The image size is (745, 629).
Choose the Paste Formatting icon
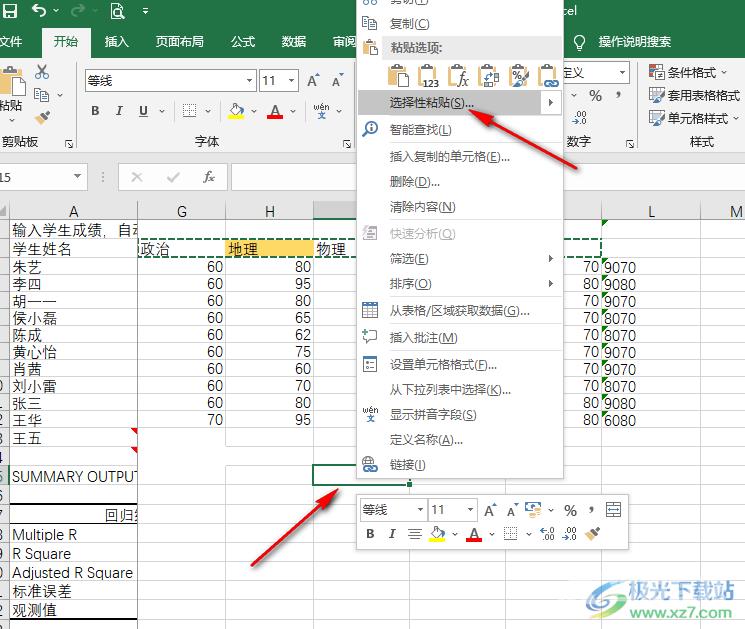point(519,76)
